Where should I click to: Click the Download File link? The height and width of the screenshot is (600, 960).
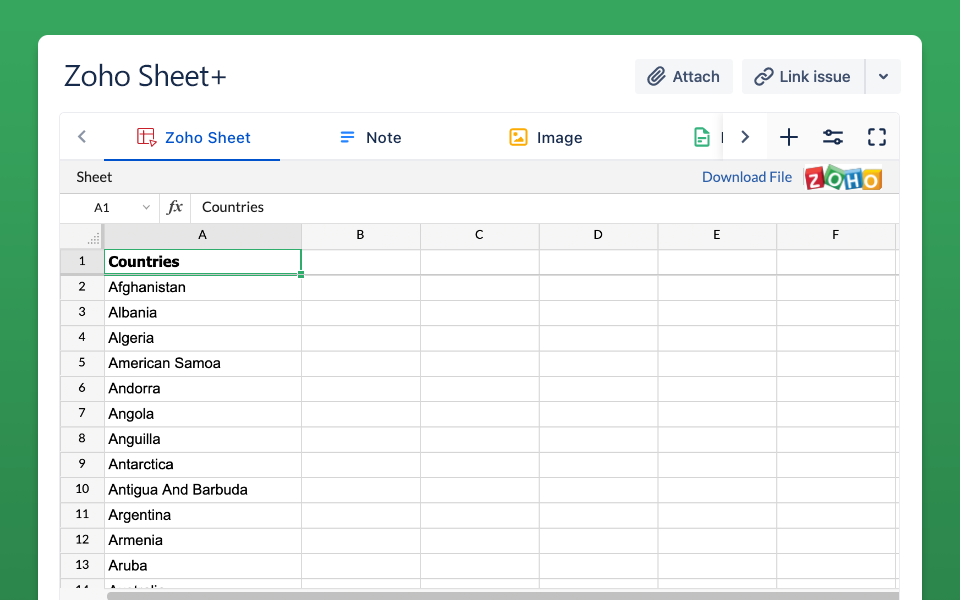tap(746, 177)
